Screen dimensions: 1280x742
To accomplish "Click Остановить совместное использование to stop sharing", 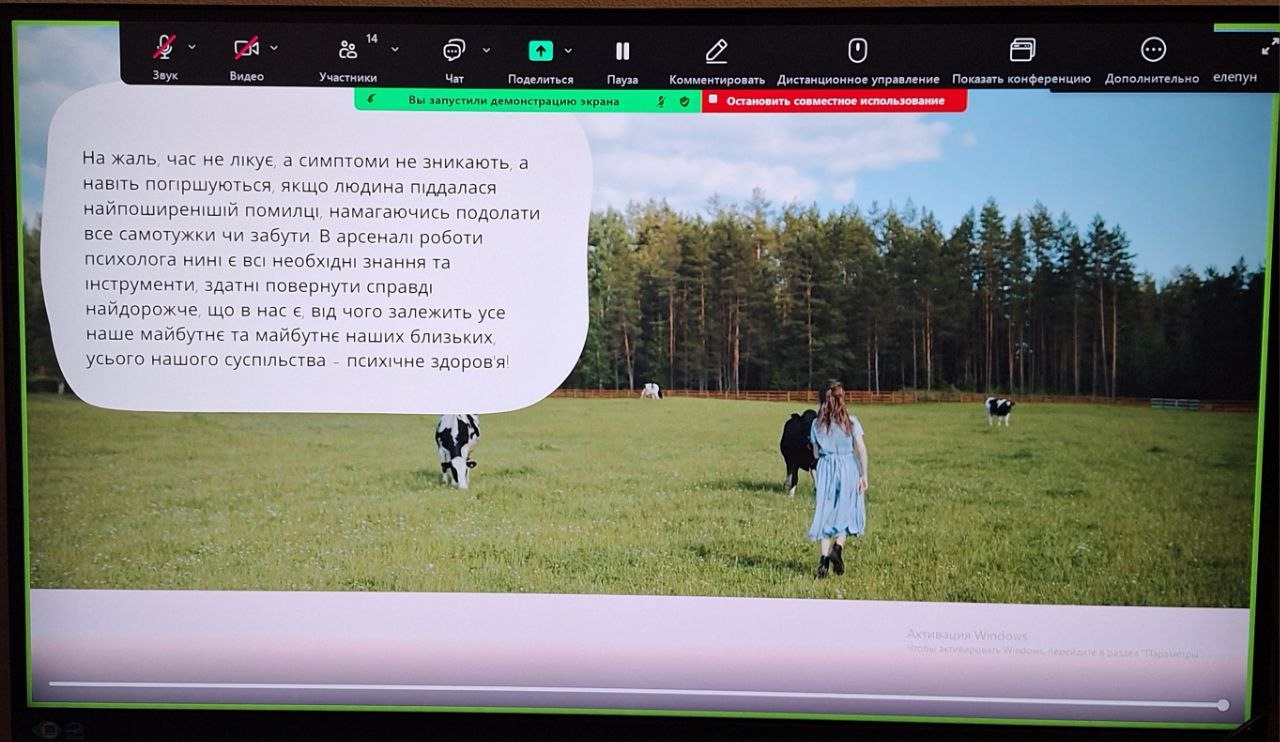I will point(835,101).
